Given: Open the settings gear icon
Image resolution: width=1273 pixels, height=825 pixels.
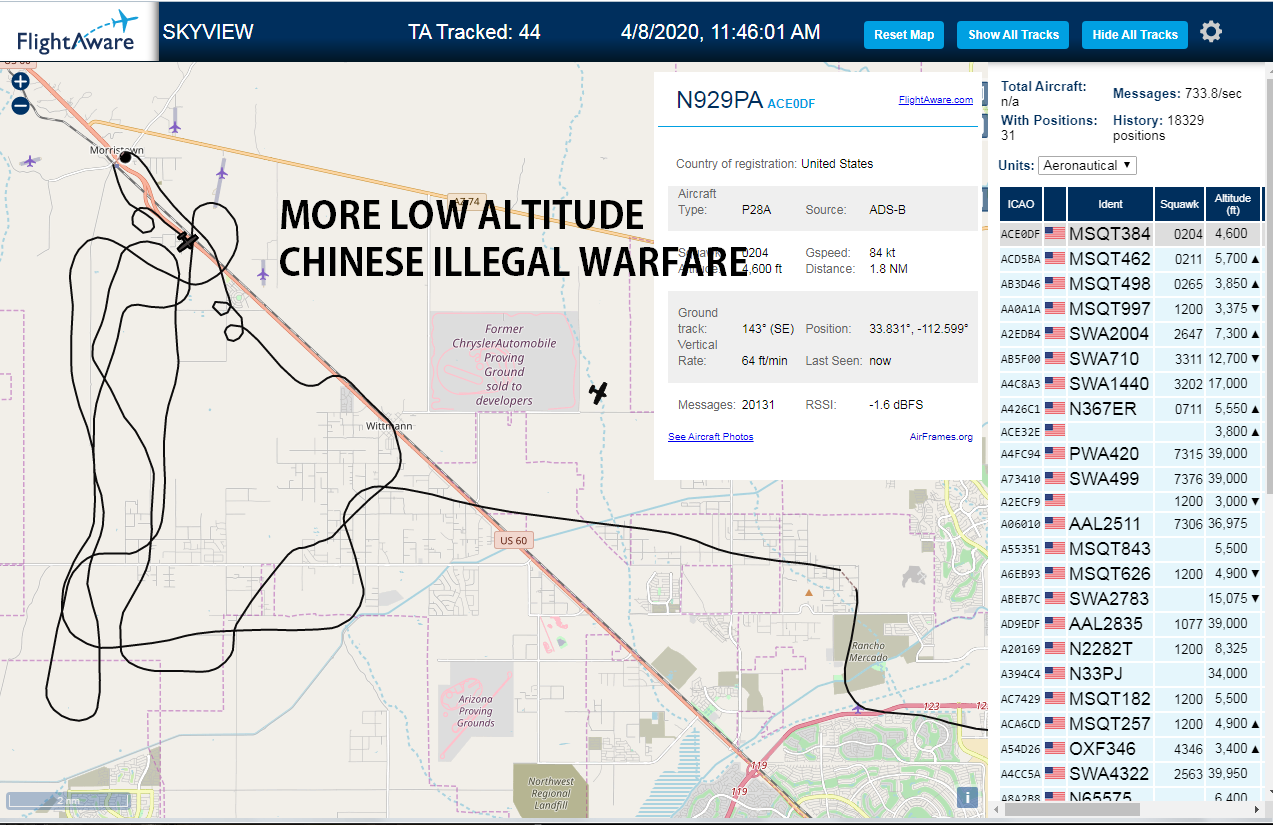Looking at the screenshot, I should coord(1211,32).
